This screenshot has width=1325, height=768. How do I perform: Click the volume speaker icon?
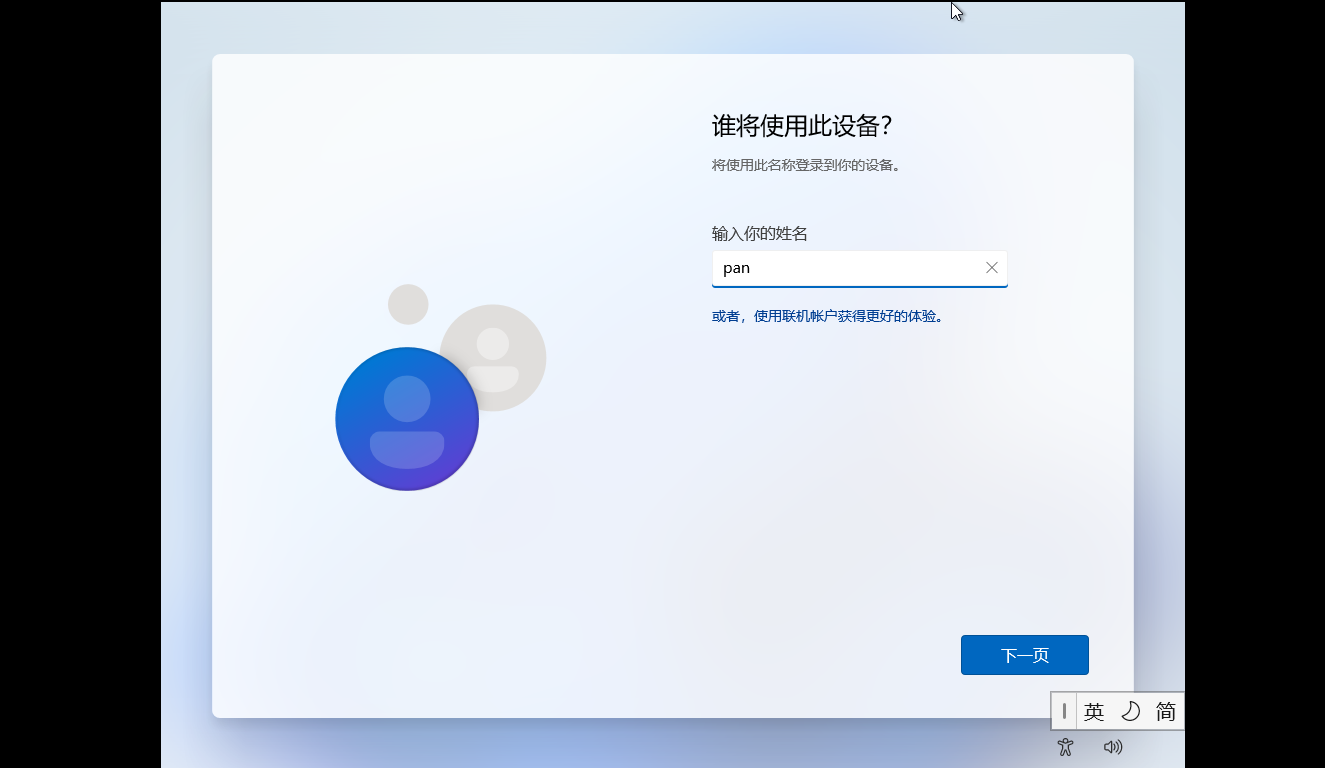1113,747
